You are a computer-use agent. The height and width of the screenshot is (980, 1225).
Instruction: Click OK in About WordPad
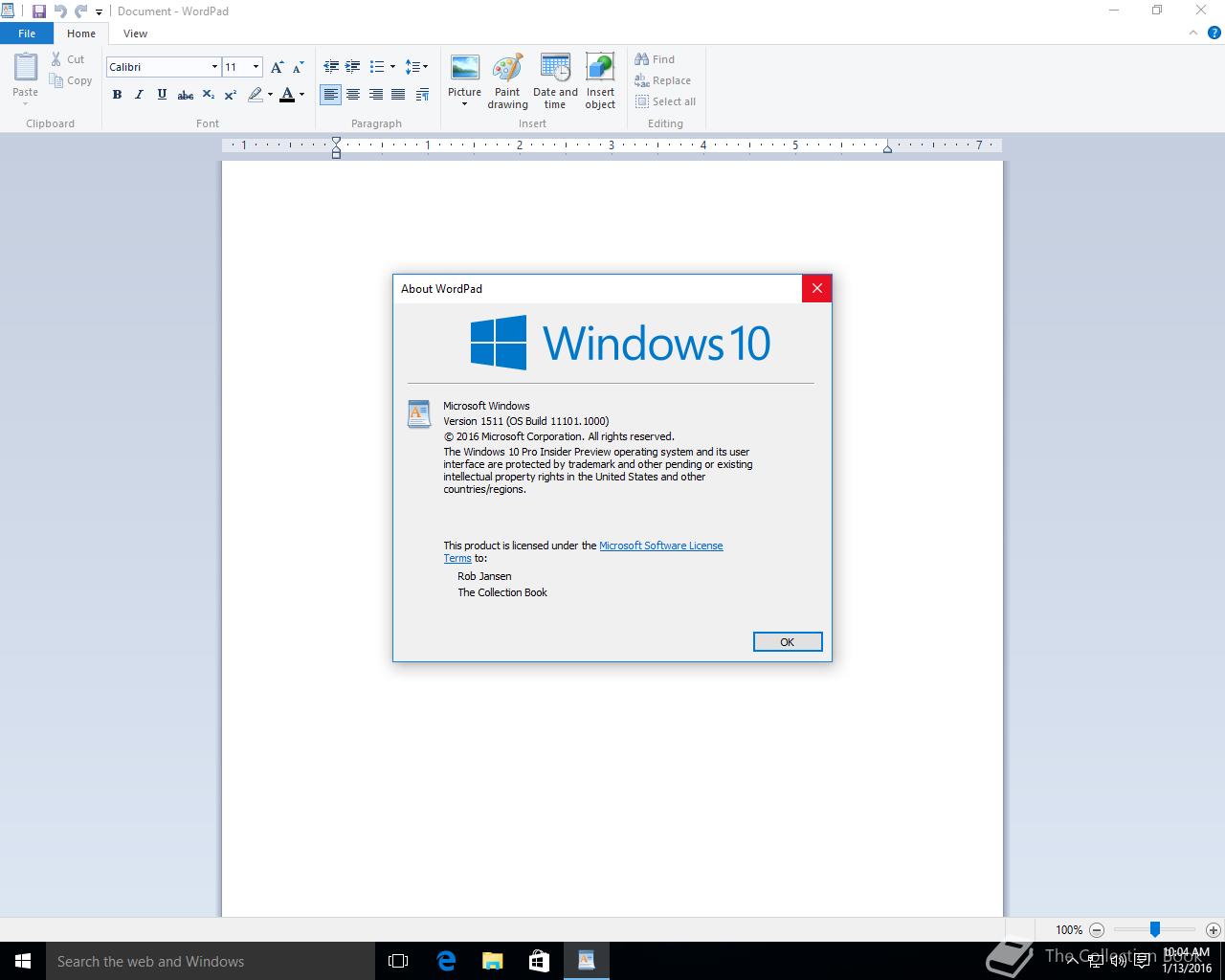788,642
